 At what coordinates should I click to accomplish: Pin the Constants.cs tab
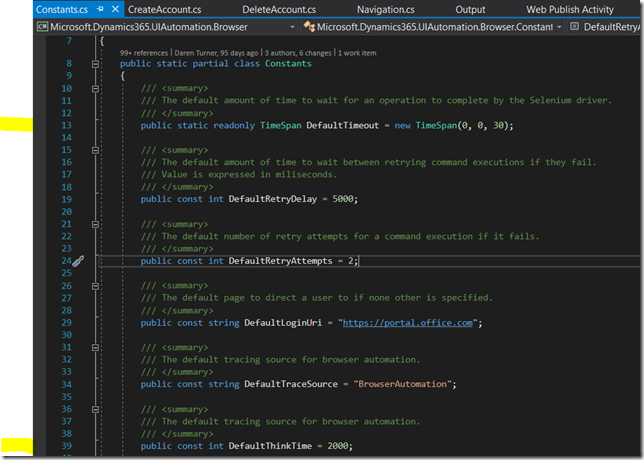[x=101, y=9]
